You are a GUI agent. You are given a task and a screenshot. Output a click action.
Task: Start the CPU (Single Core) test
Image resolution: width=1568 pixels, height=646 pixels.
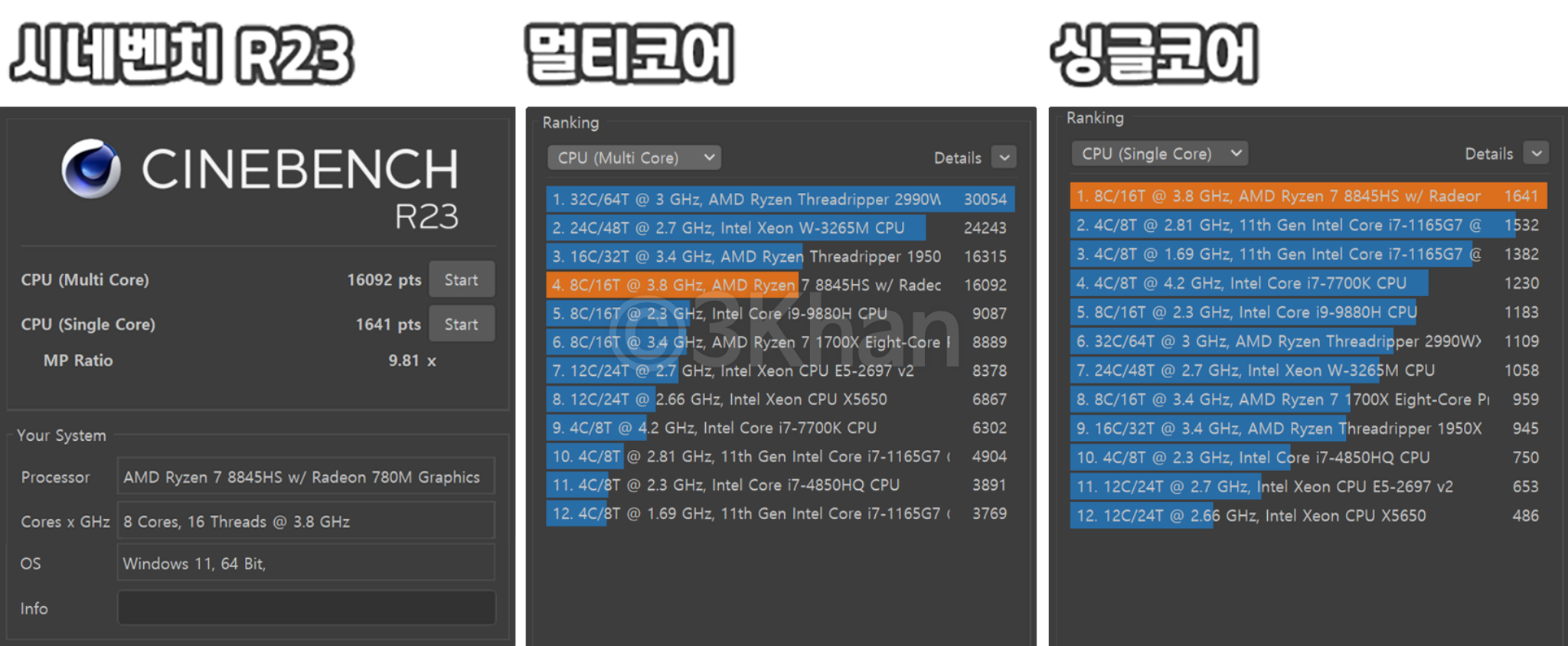click(462, 324)
